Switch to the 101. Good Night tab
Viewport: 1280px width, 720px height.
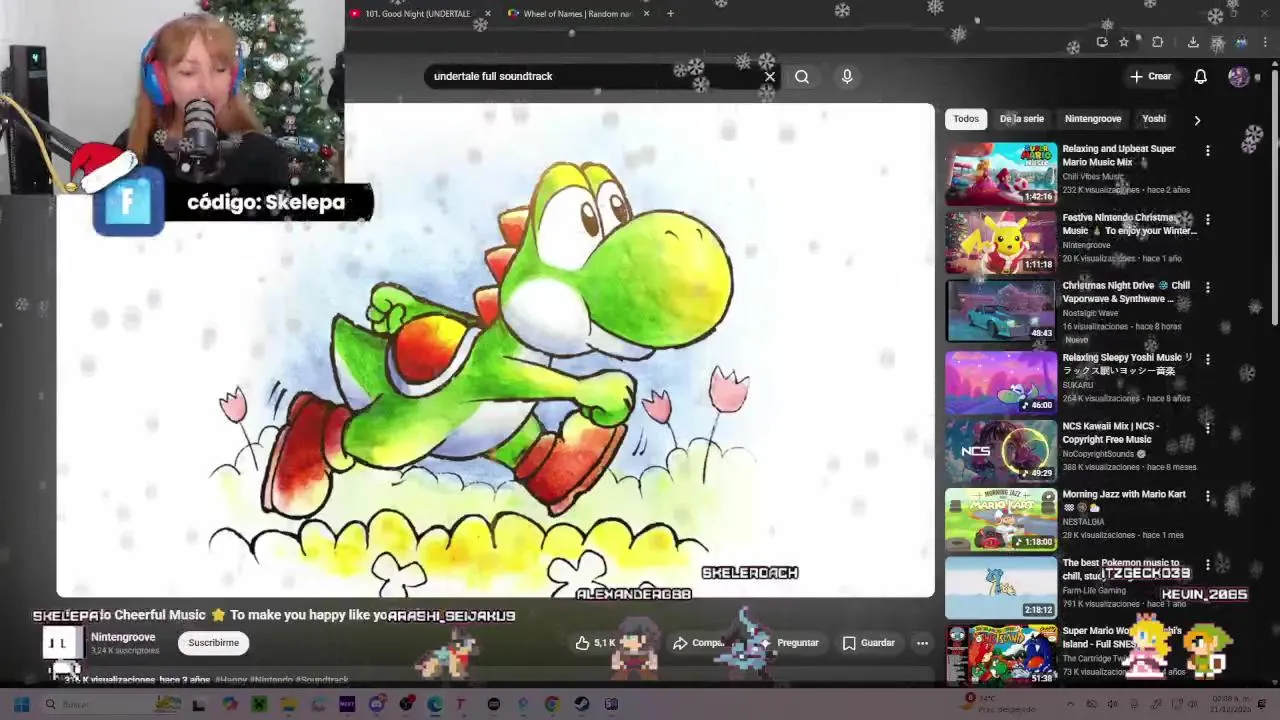(x=418, y=14)
